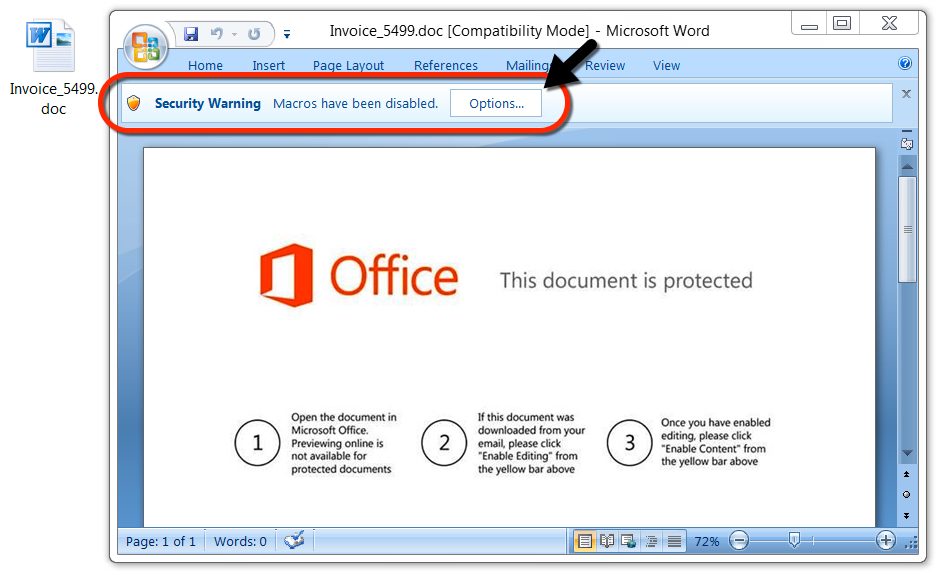
Task: Switch to Outline view
Action: coord(651,541)
